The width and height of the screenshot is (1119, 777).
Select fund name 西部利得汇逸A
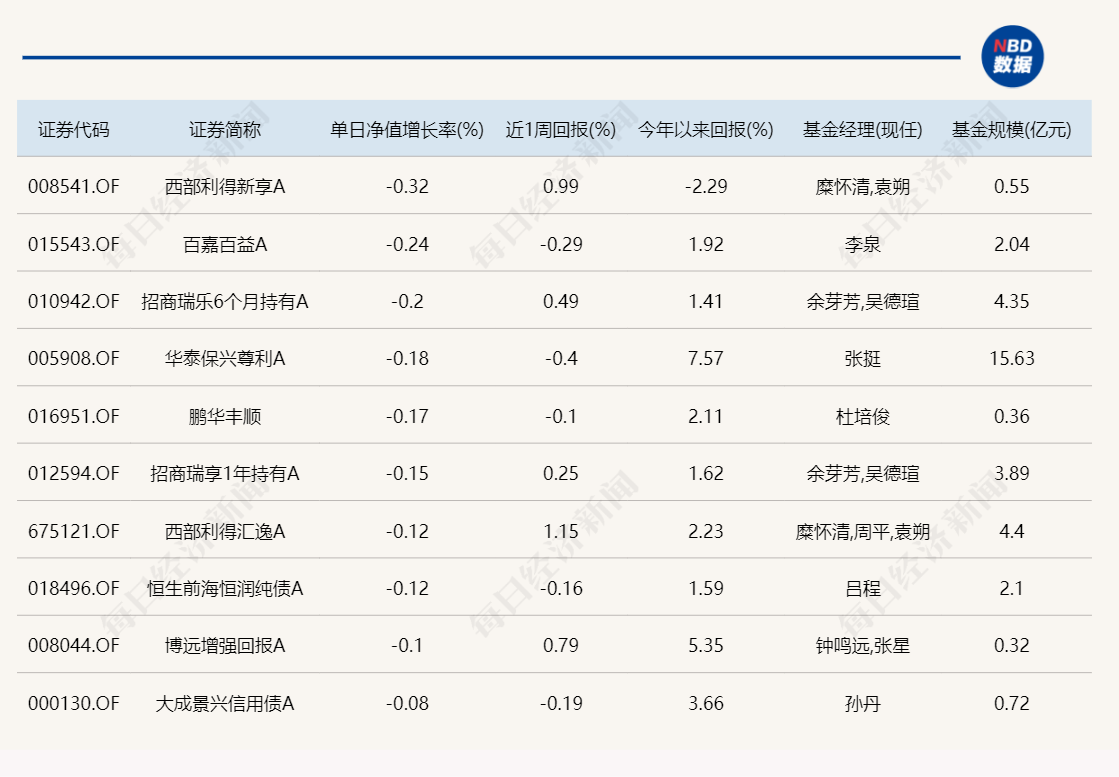(x=225, y=532)
